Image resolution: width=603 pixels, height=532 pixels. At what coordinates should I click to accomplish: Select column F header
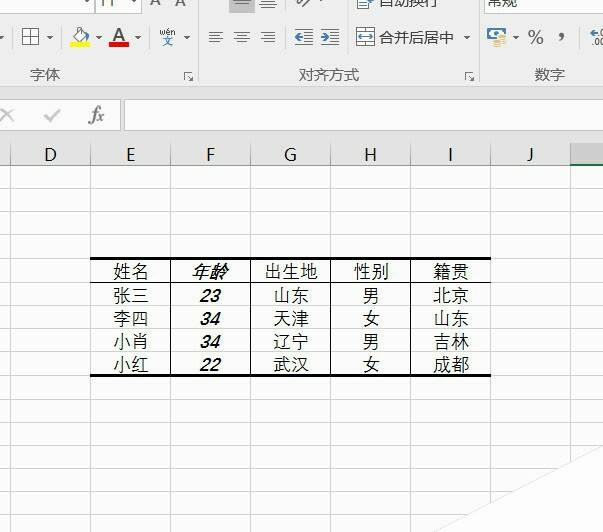(210, 154)
